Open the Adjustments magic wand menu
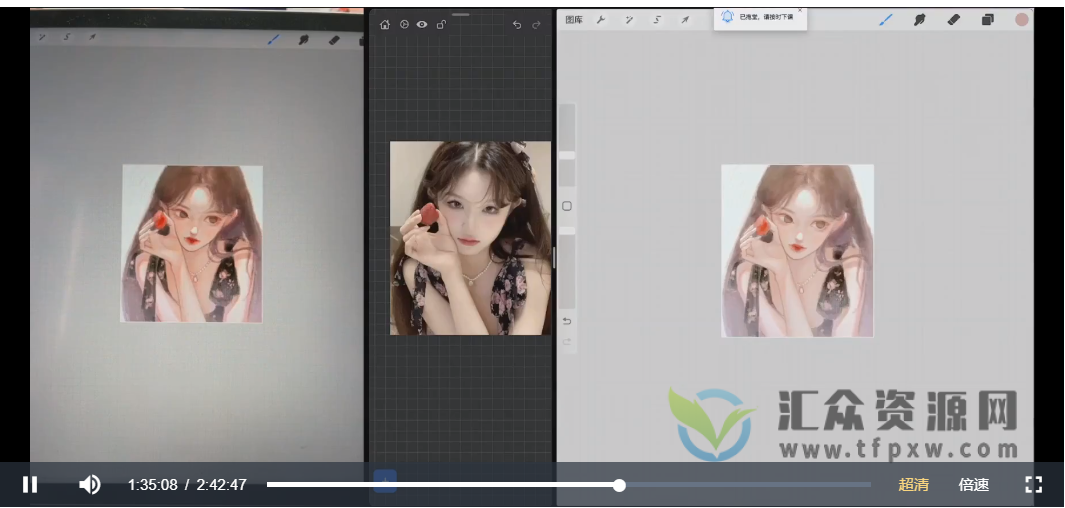This screenshot has width=1065, height=508. tap(629, 20)
